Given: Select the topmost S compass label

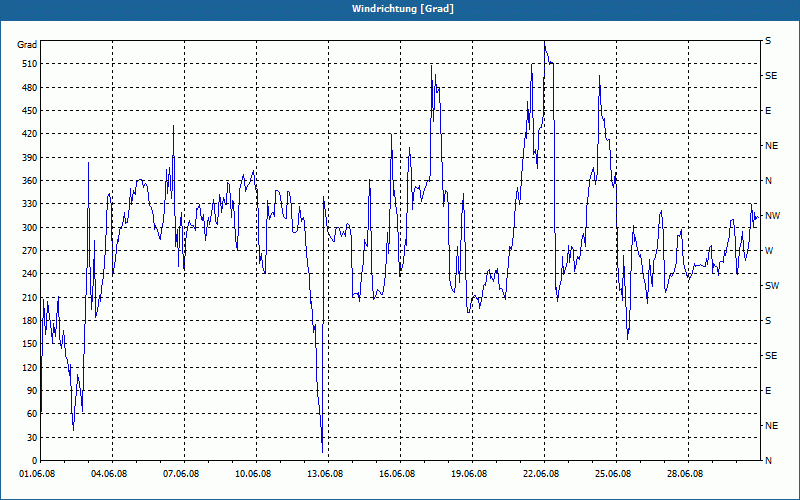Looking at the screenshot, I should coord(768,41).
